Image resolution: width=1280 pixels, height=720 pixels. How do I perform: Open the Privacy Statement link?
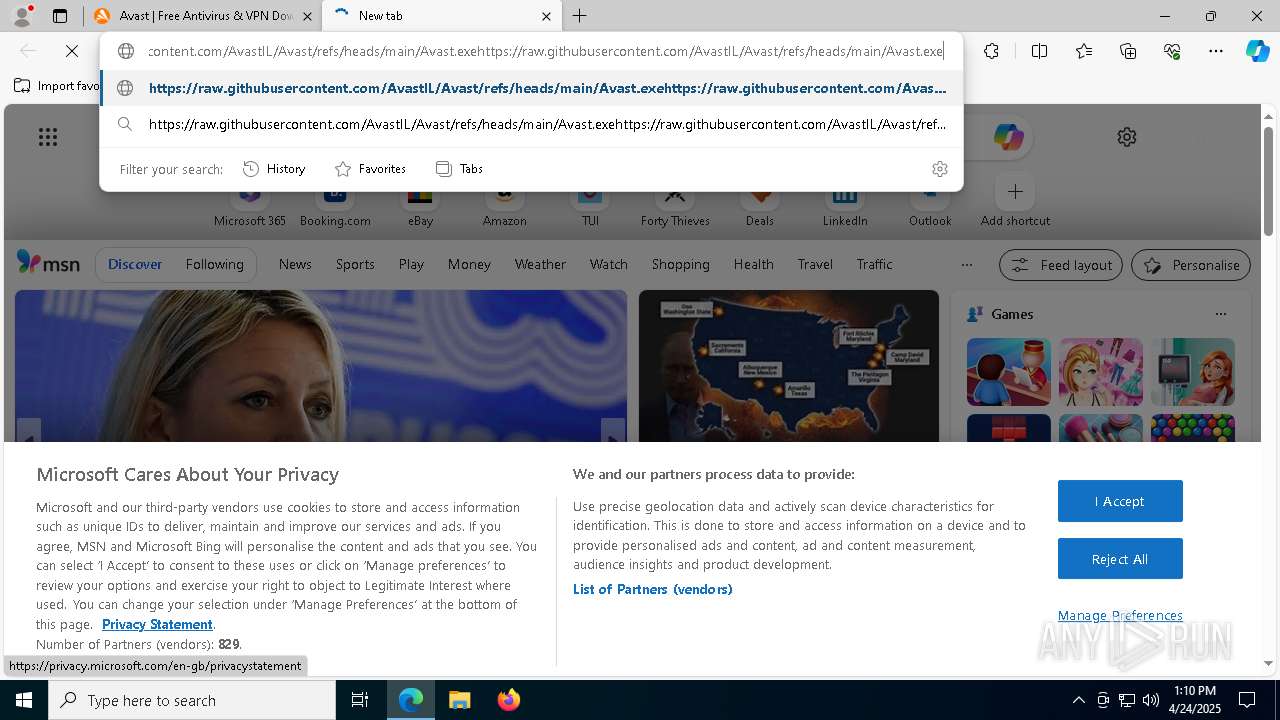(x=157, y=624)
